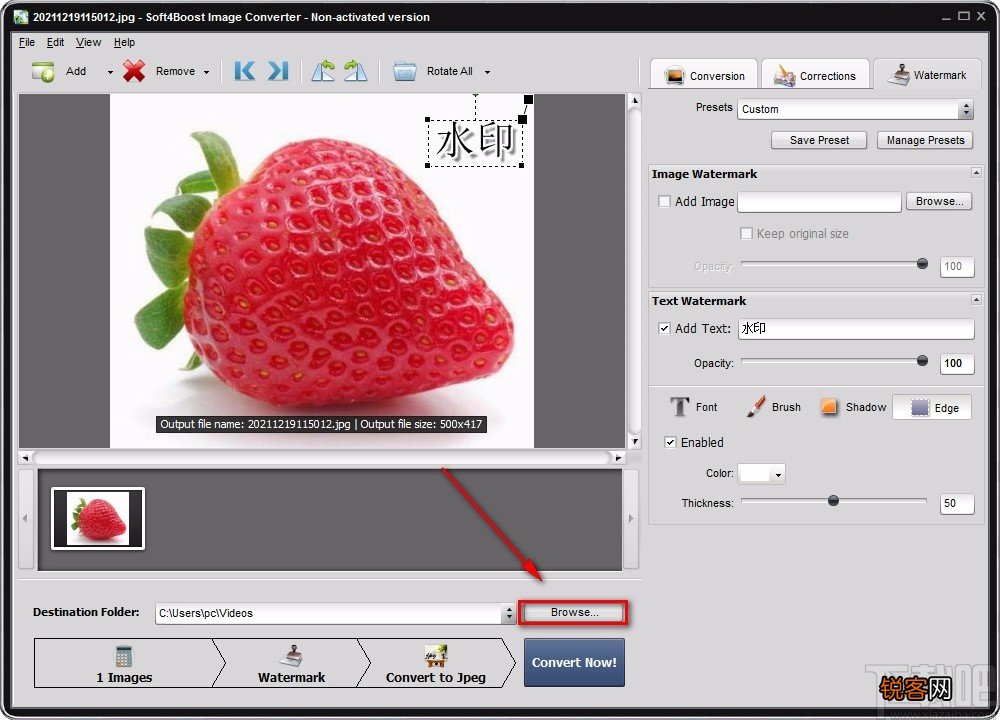This screenshot has height=720, width=1000.
Task: Click the horizontal scroll left arrow
Action: pyautogui.click(x=25, y=457)
